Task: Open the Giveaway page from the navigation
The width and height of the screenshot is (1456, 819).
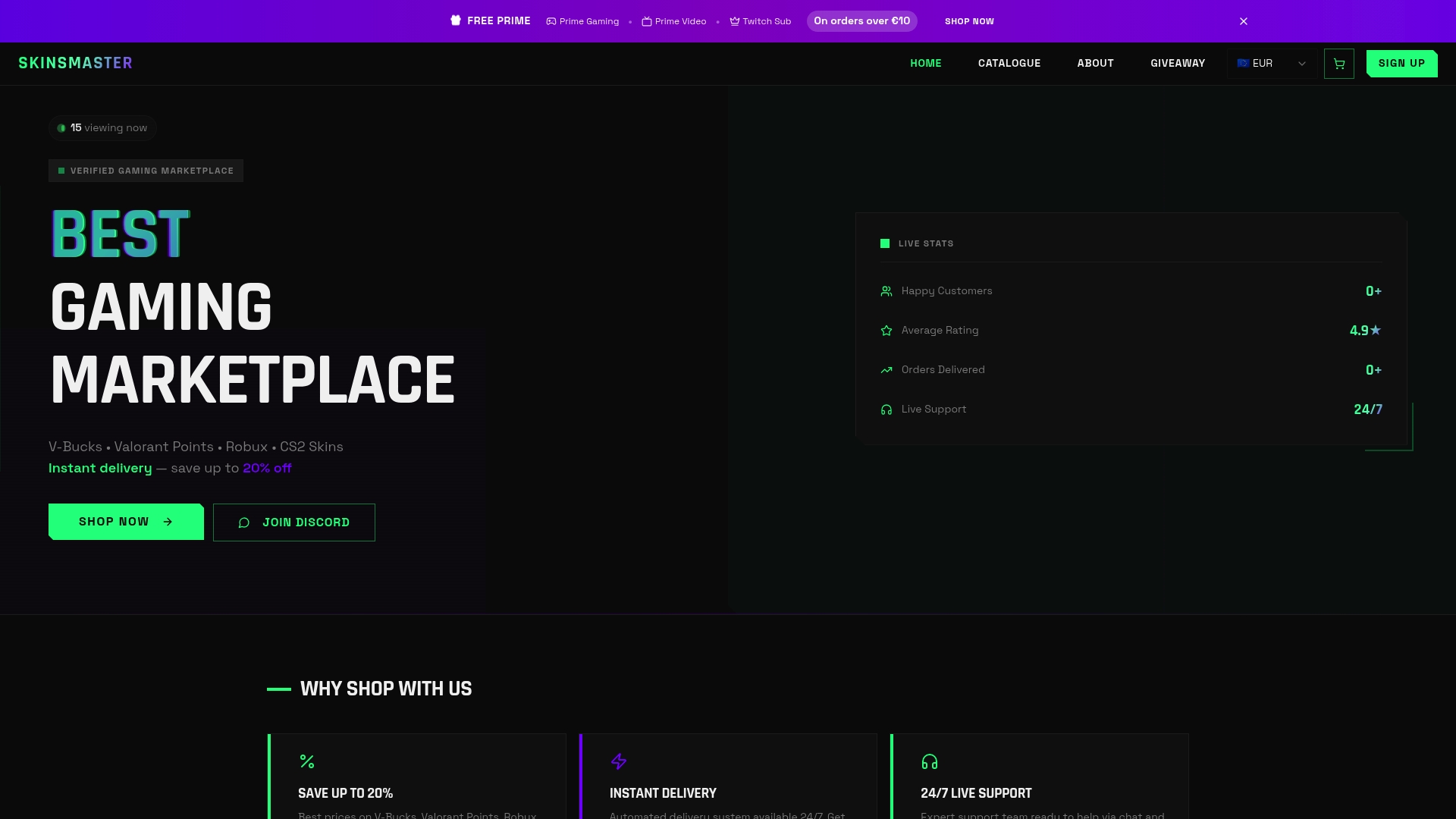Action: click(x=1177, y=64)
